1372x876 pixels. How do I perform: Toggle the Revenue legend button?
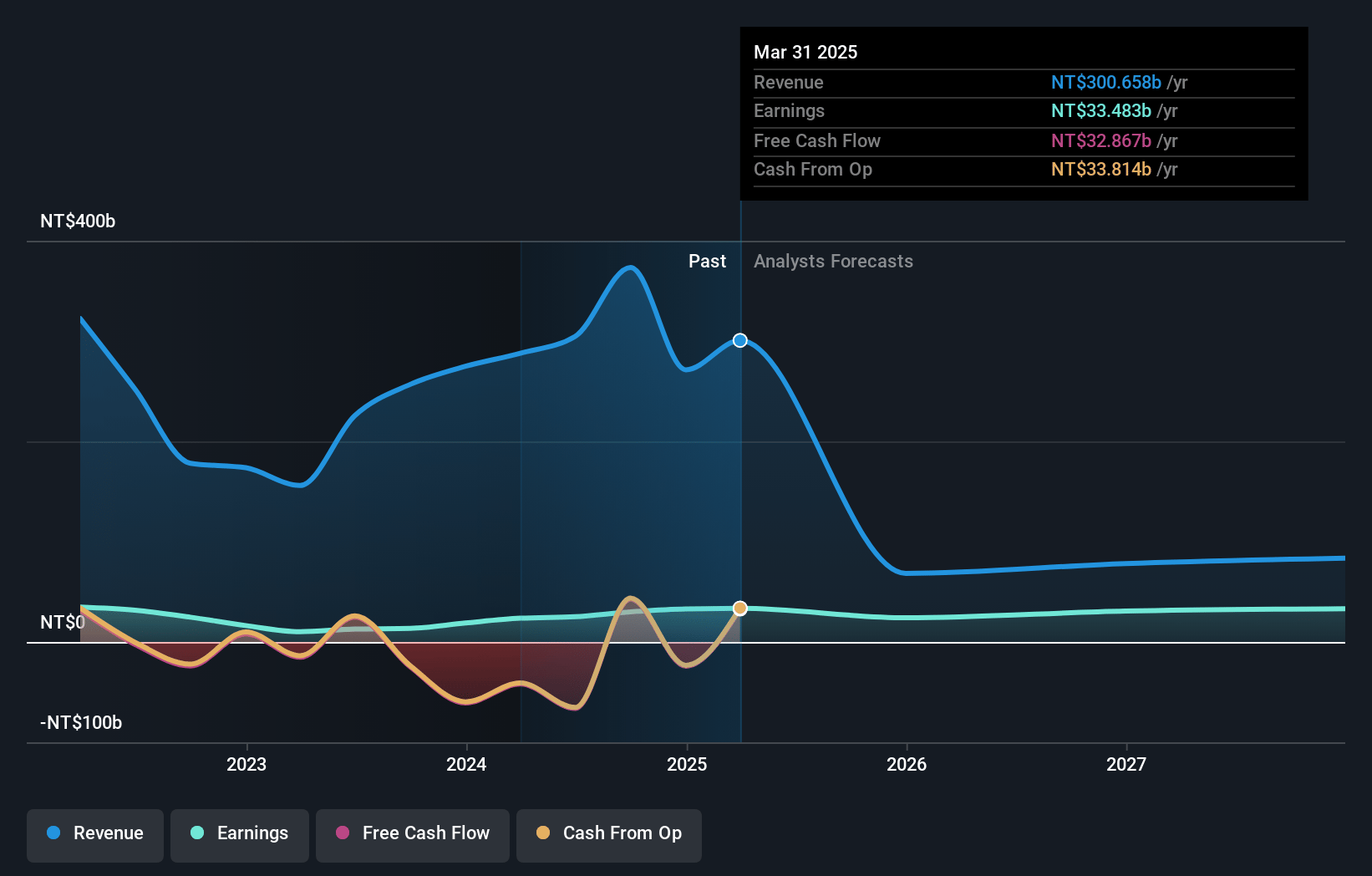95,835
